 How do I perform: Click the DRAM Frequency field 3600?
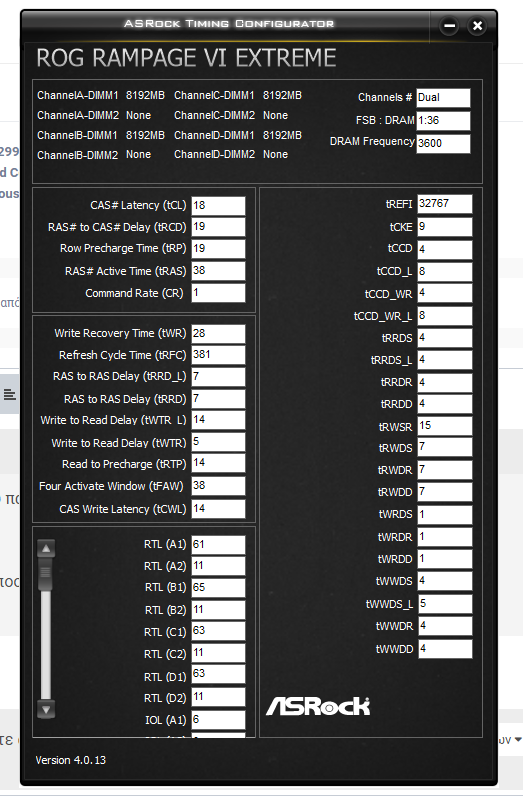pos(443,143)
